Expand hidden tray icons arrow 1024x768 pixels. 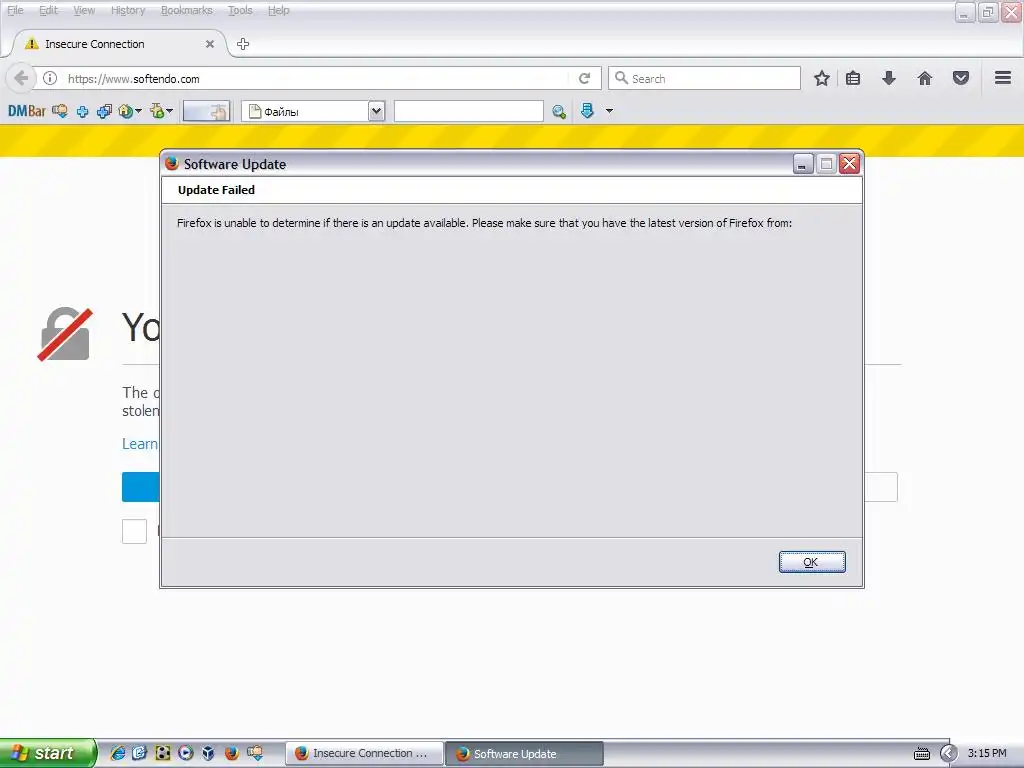(x=948, y=754)
